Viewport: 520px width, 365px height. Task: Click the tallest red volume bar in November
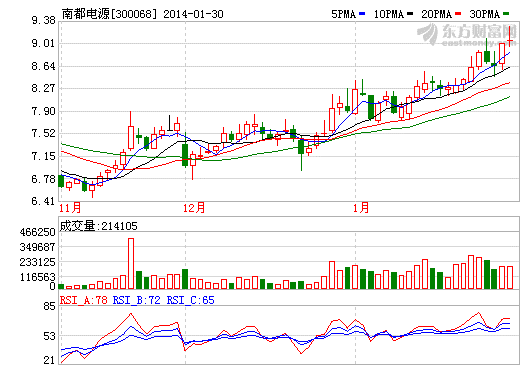click(x=131, y=263)
